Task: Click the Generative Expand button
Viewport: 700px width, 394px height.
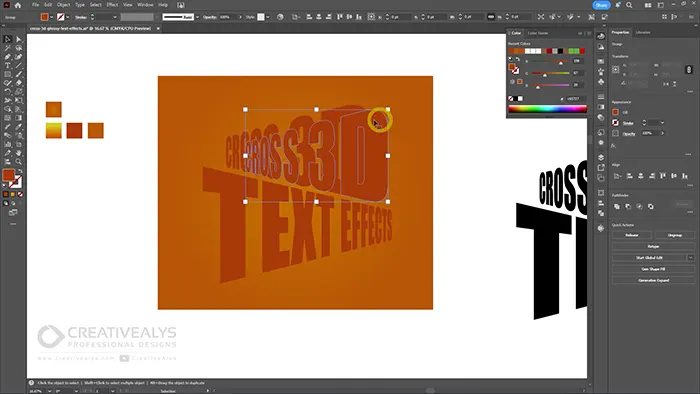Action: coord(653,280)
